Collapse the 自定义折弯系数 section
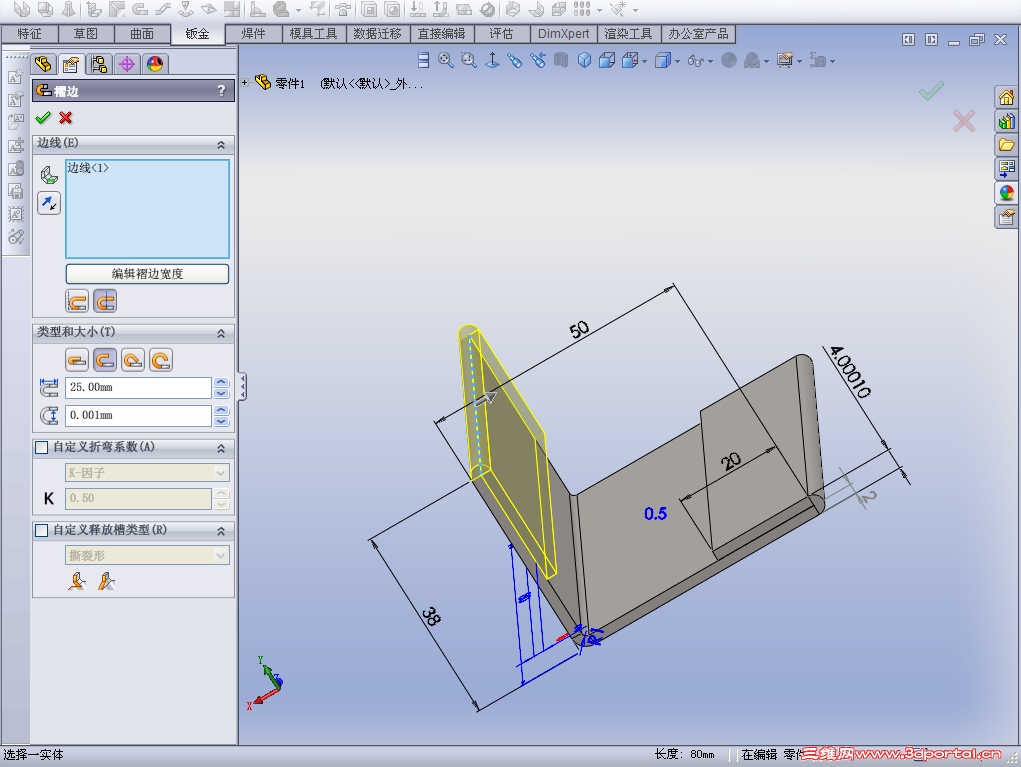This screenshot has width=1021, height=767. click(x=221, y=449)
